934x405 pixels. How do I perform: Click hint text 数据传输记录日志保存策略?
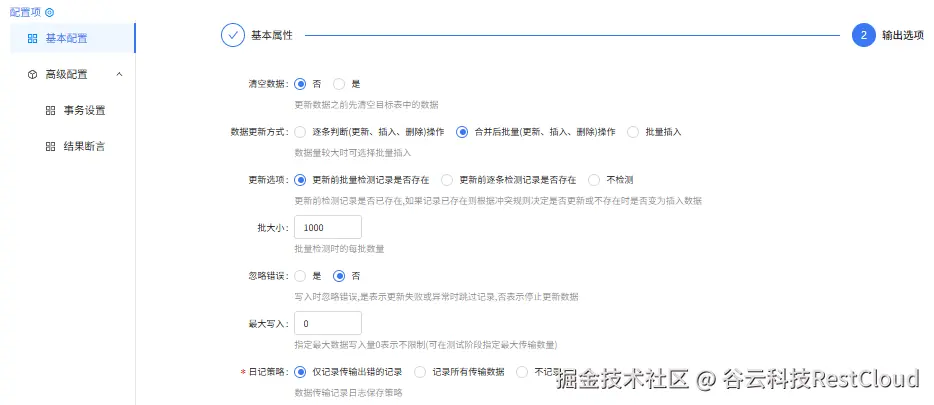click(x=348, y=393)
